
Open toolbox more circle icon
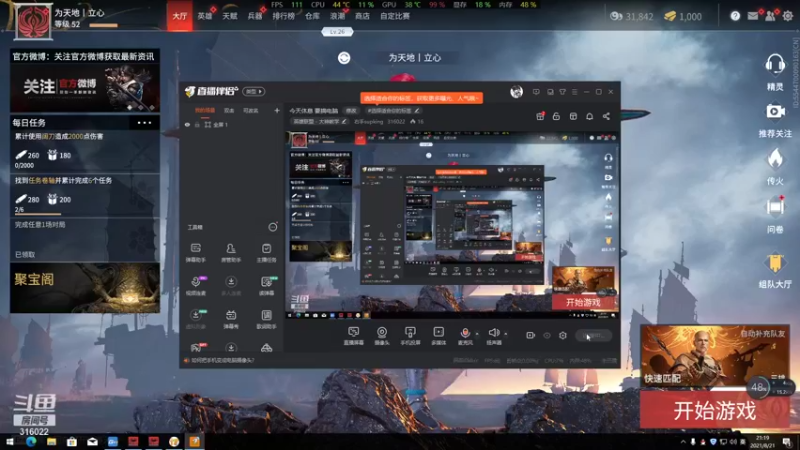(273, 227)
